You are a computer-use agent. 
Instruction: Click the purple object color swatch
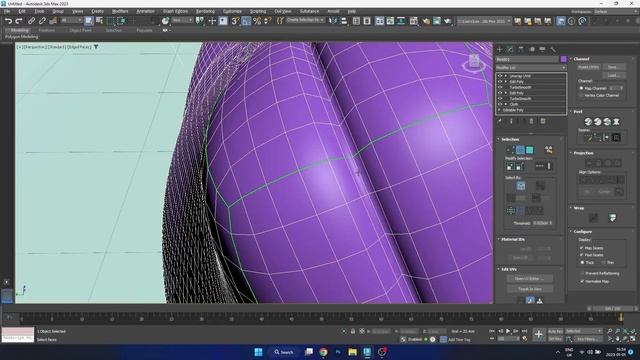click(564, 60)
